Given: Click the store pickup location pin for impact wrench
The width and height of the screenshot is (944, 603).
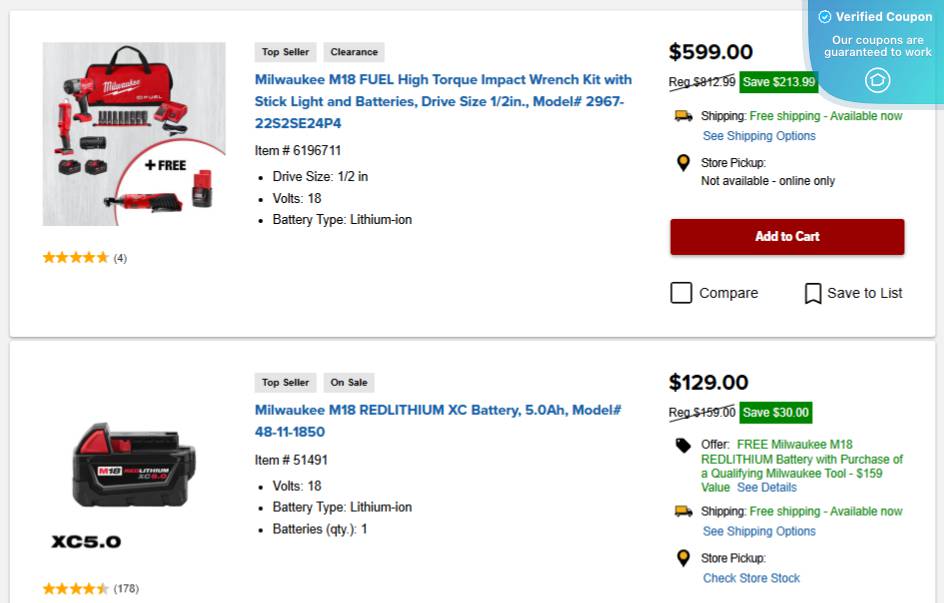Looking at the screenshot, I should point(684,163).
